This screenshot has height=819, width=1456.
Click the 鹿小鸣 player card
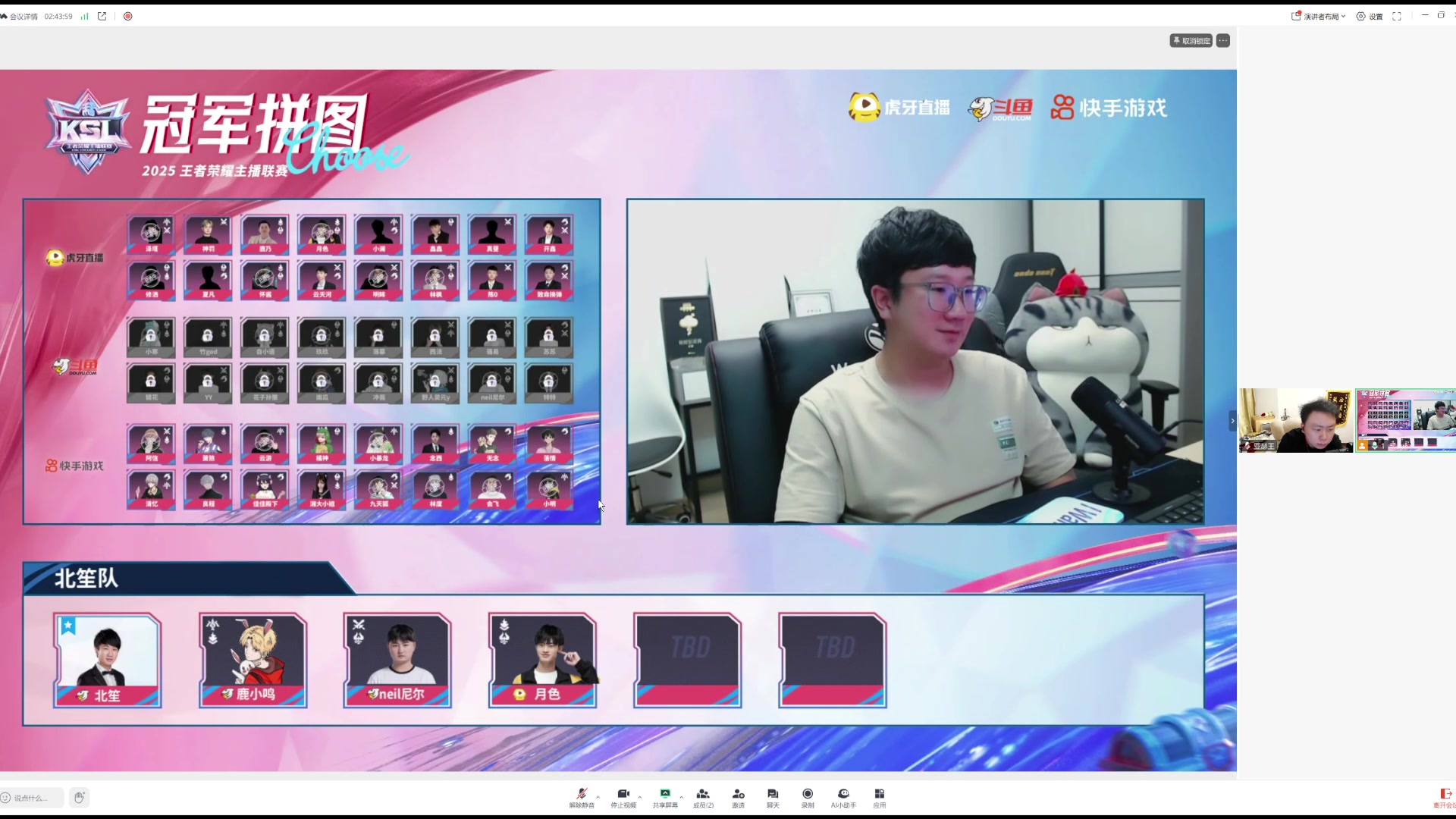[253, 661]
